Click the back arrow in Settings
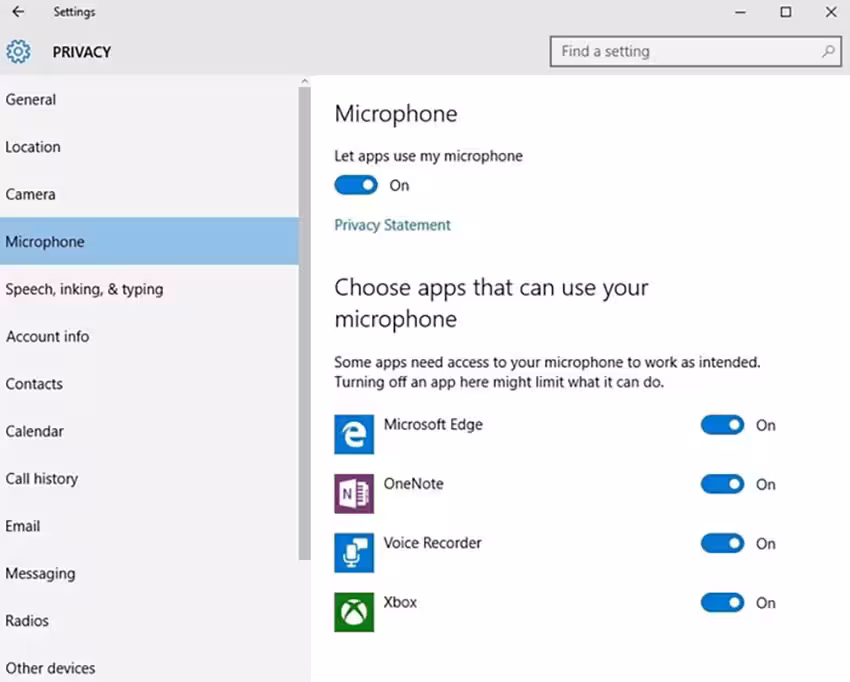This screenshot has width=850, height=682. (x=18, y=11)
